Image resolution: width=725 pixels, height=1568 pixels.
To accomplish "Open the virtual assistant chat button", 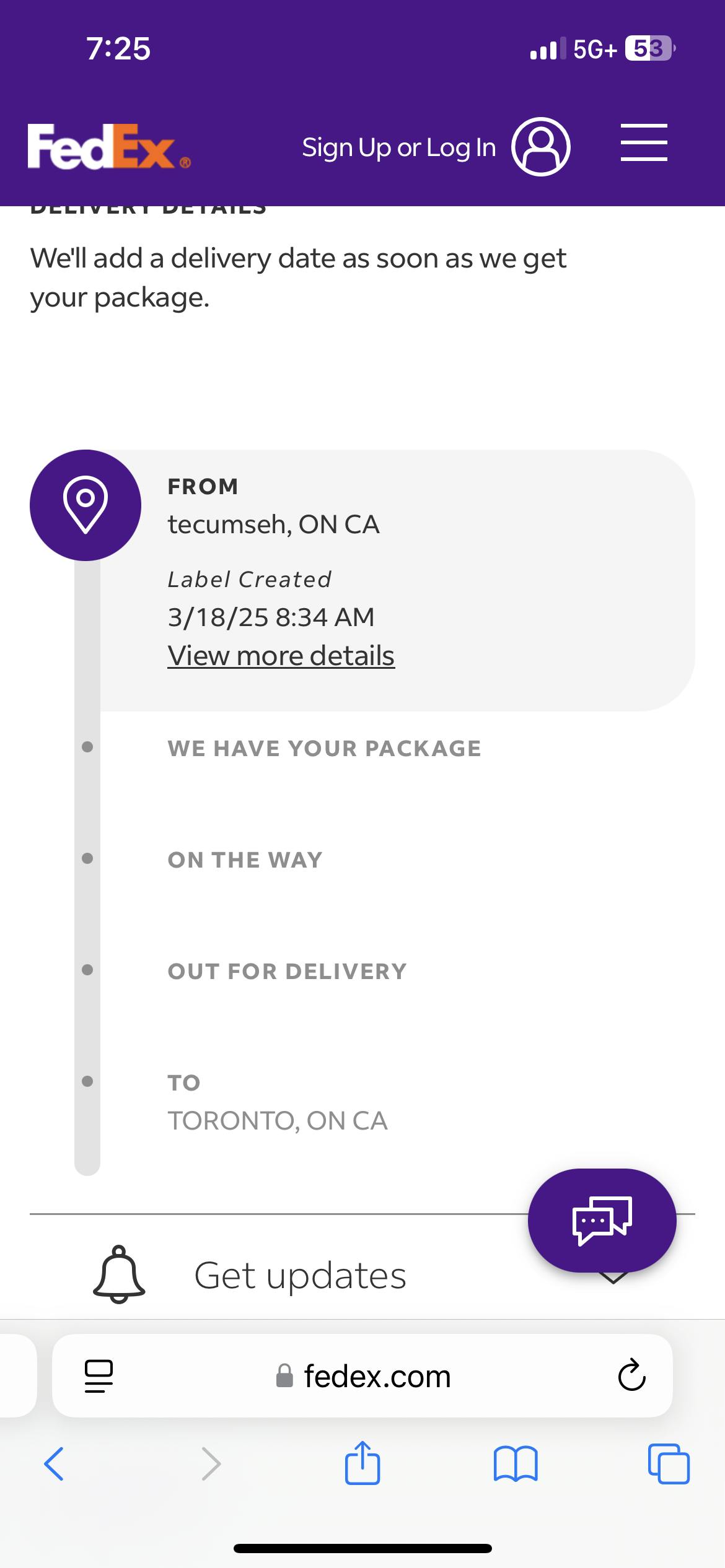I will click(602, 1220).
